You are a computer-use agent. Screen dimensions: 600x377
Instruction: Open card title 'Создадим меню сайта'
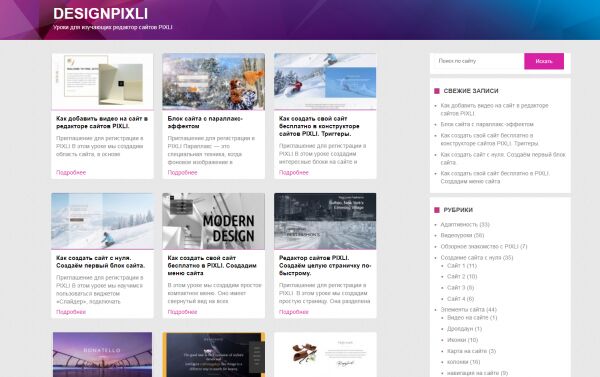(212, 265)
